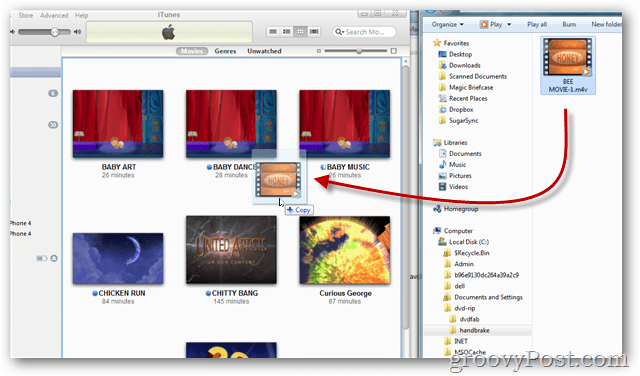The width and height of the screenshot is (640, 376).
Task: Adjust the thumbnail size slider
Action: click(359, 51)
